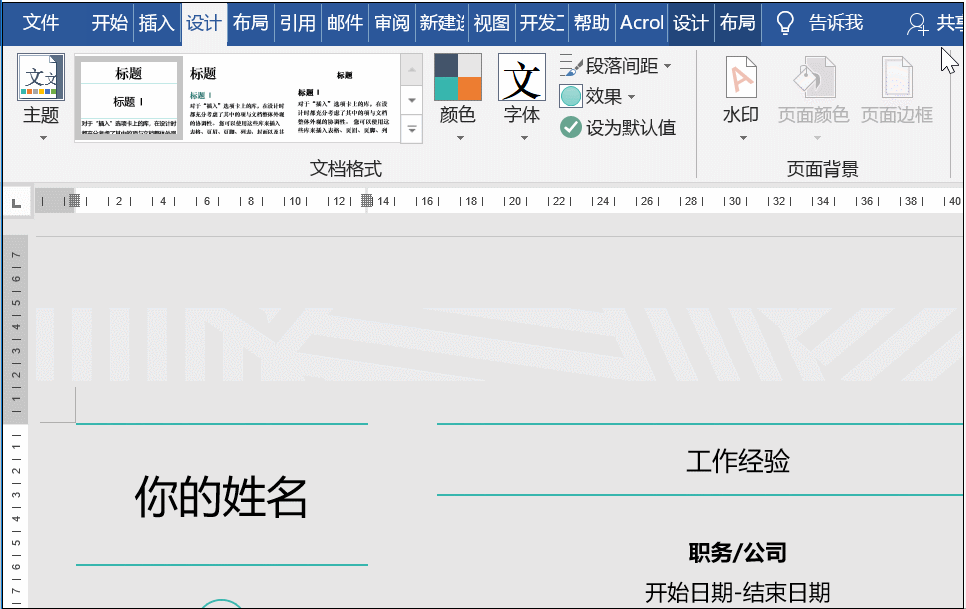Viewport: 966px width, 609px height.
Task: Click 设为默认值 set as default
Action: 618,127
